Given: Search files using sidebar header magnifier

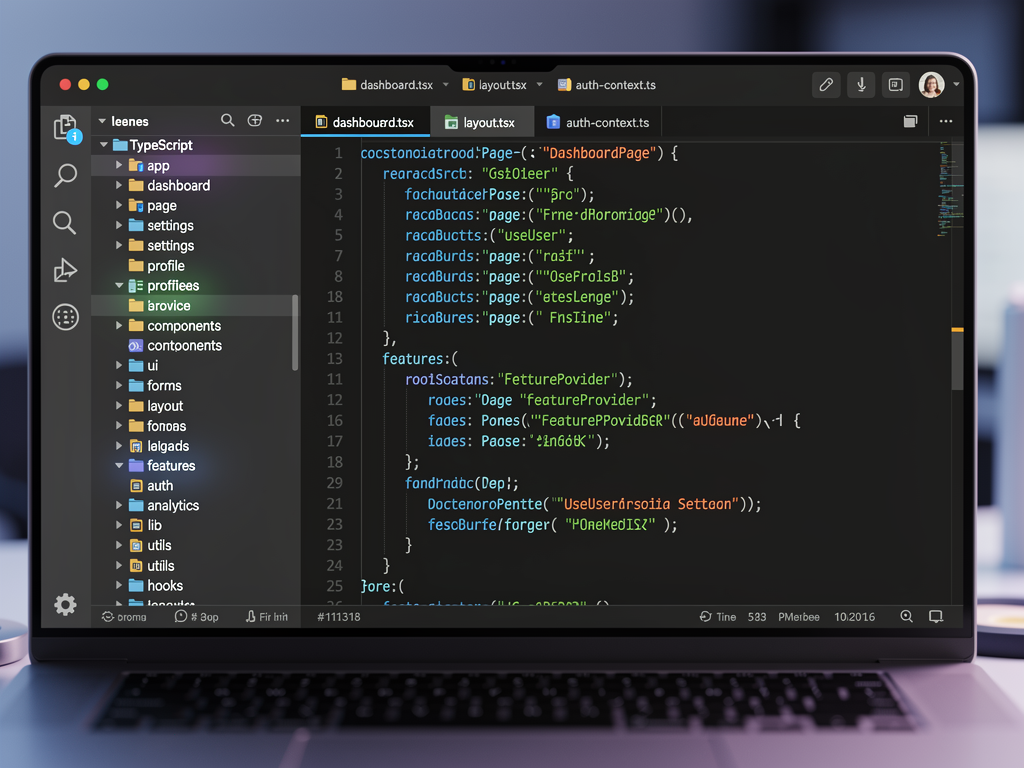Looking at the screenshot, I should [227, 120].
